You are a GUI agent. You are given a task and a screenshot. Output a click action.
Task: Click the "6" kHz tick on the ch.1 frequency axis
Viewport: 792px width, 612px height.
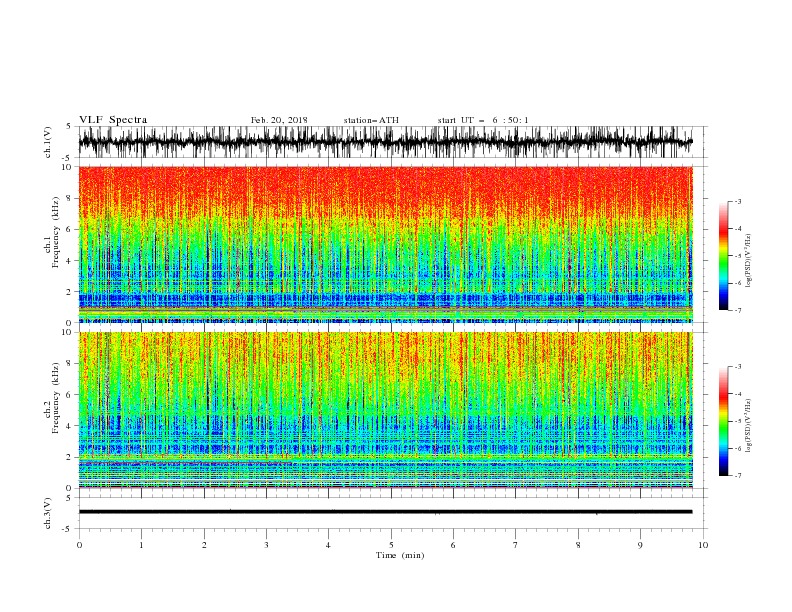tap(69, 229)
